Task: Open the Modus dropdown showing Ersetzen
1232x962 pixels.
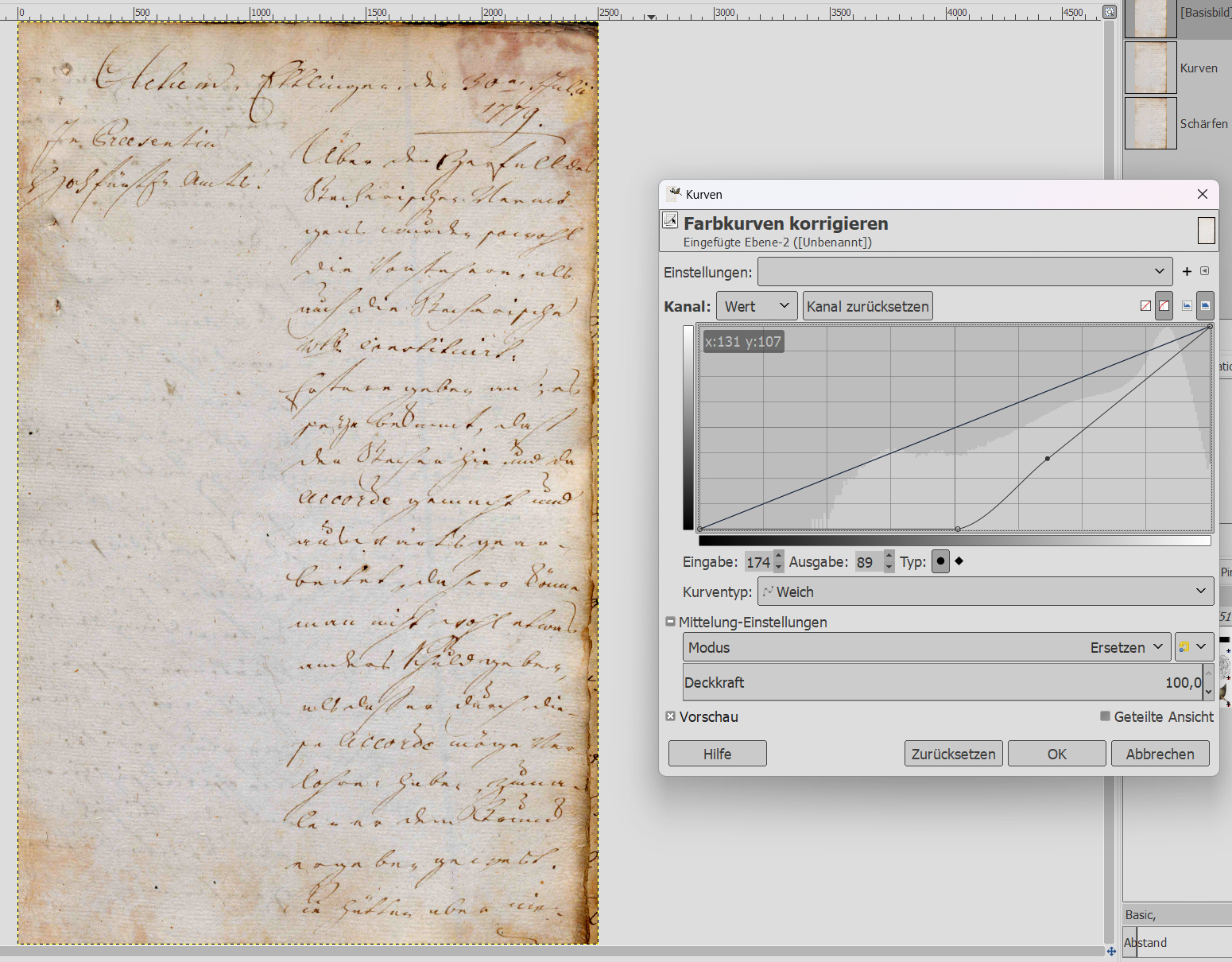Action: coord(927,647)
